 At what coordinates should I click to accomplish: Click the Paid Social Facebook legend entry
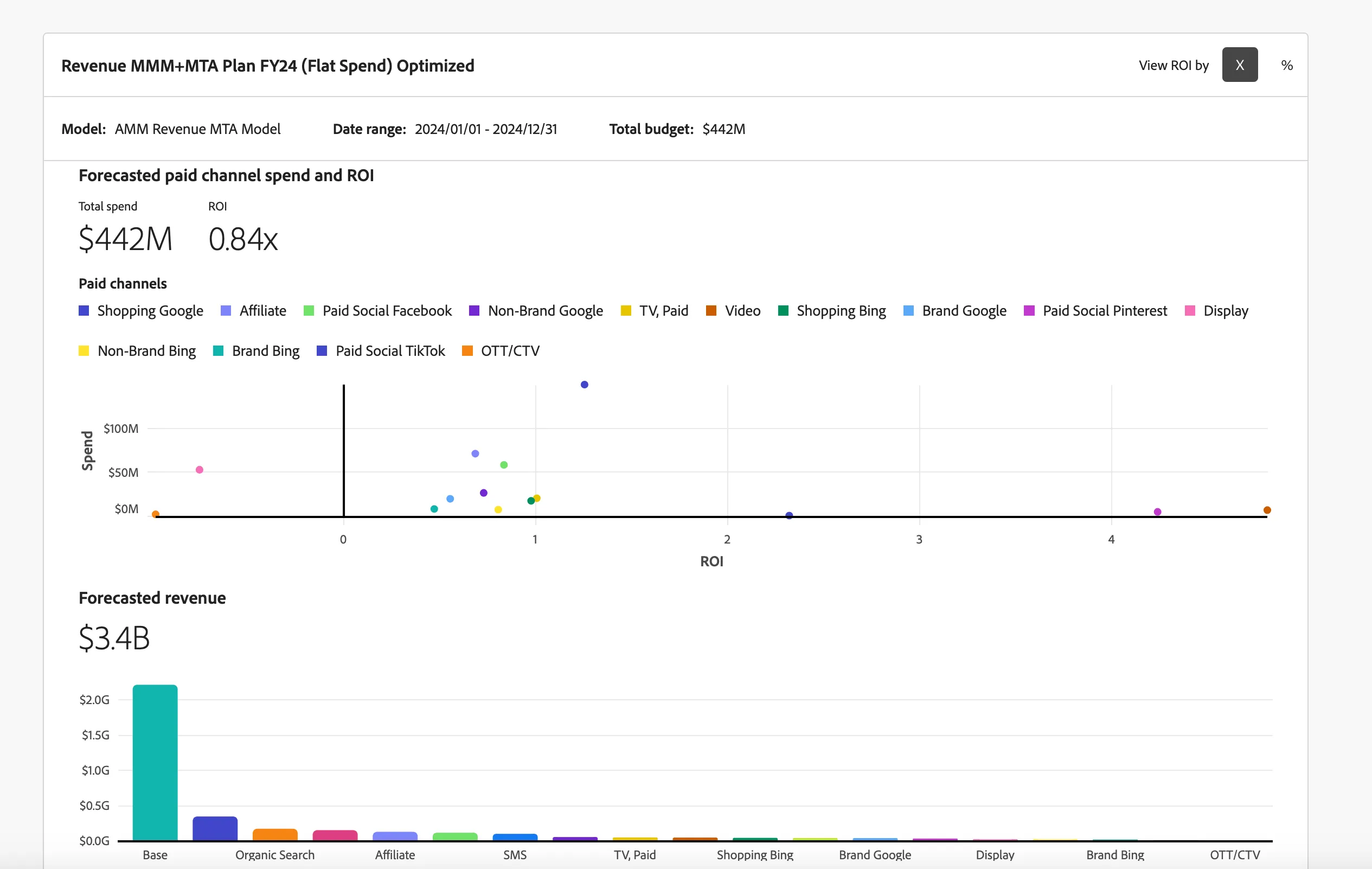[377, 311]
